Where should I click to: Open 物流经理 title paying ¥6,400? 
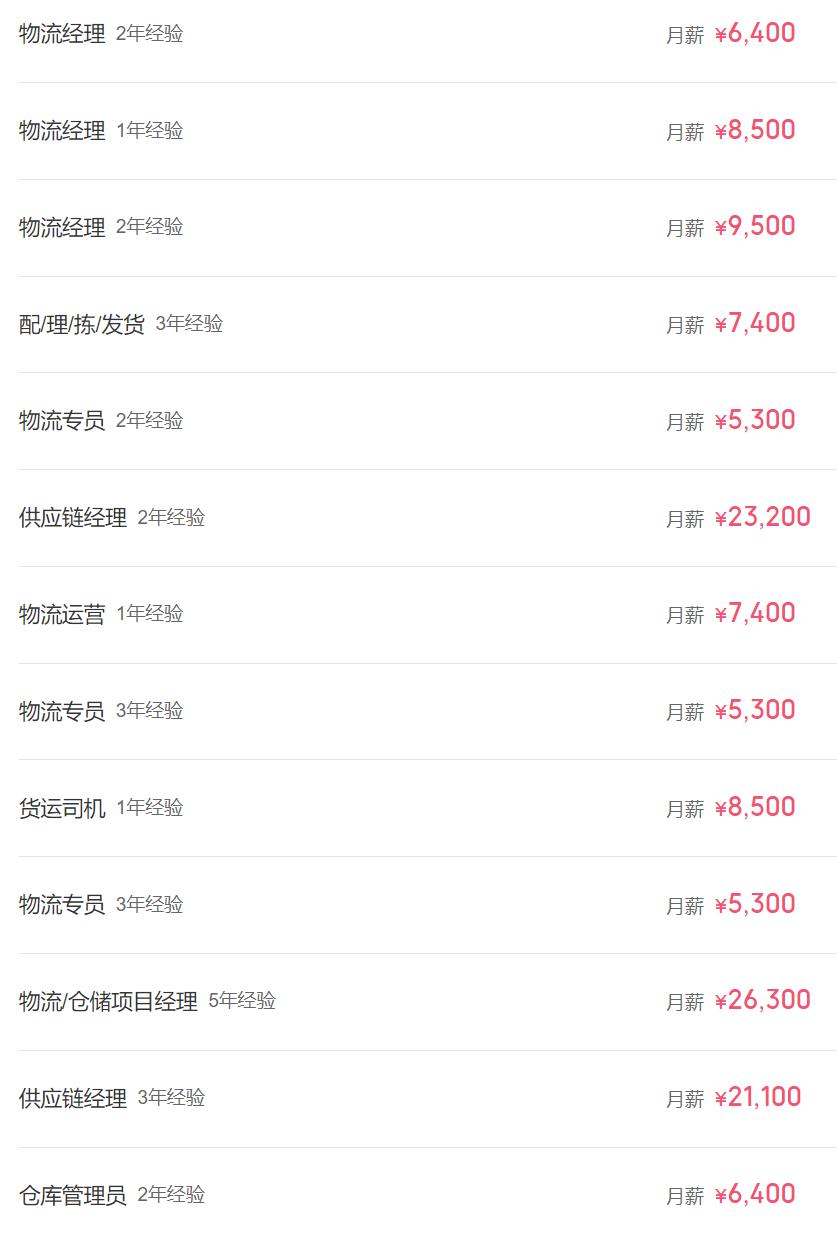pyautogui.click(x=61, y=34)
